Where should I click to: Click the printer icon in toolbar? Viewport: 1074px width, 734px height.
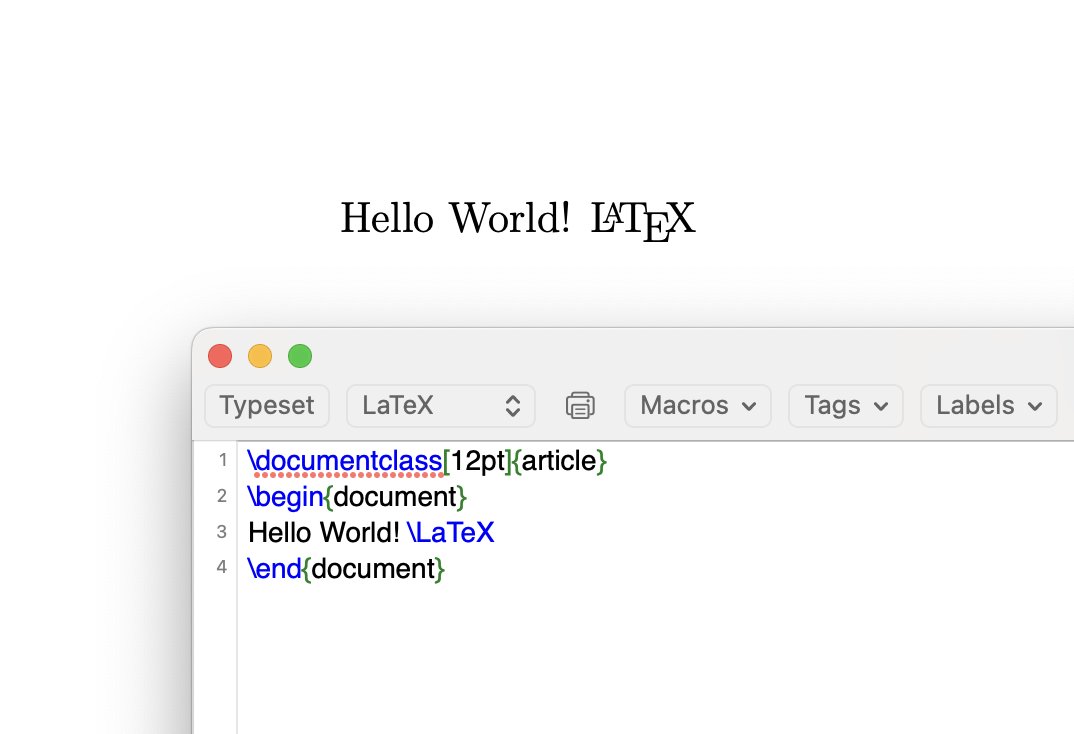(580, 405)
